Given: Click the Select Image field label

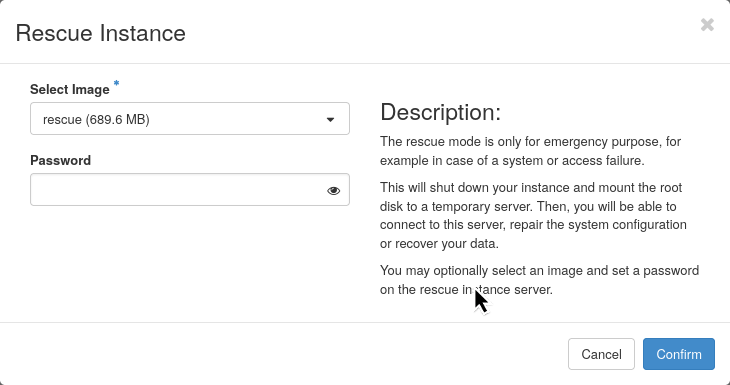Looking at the screenshot, I should click(70, 89).
